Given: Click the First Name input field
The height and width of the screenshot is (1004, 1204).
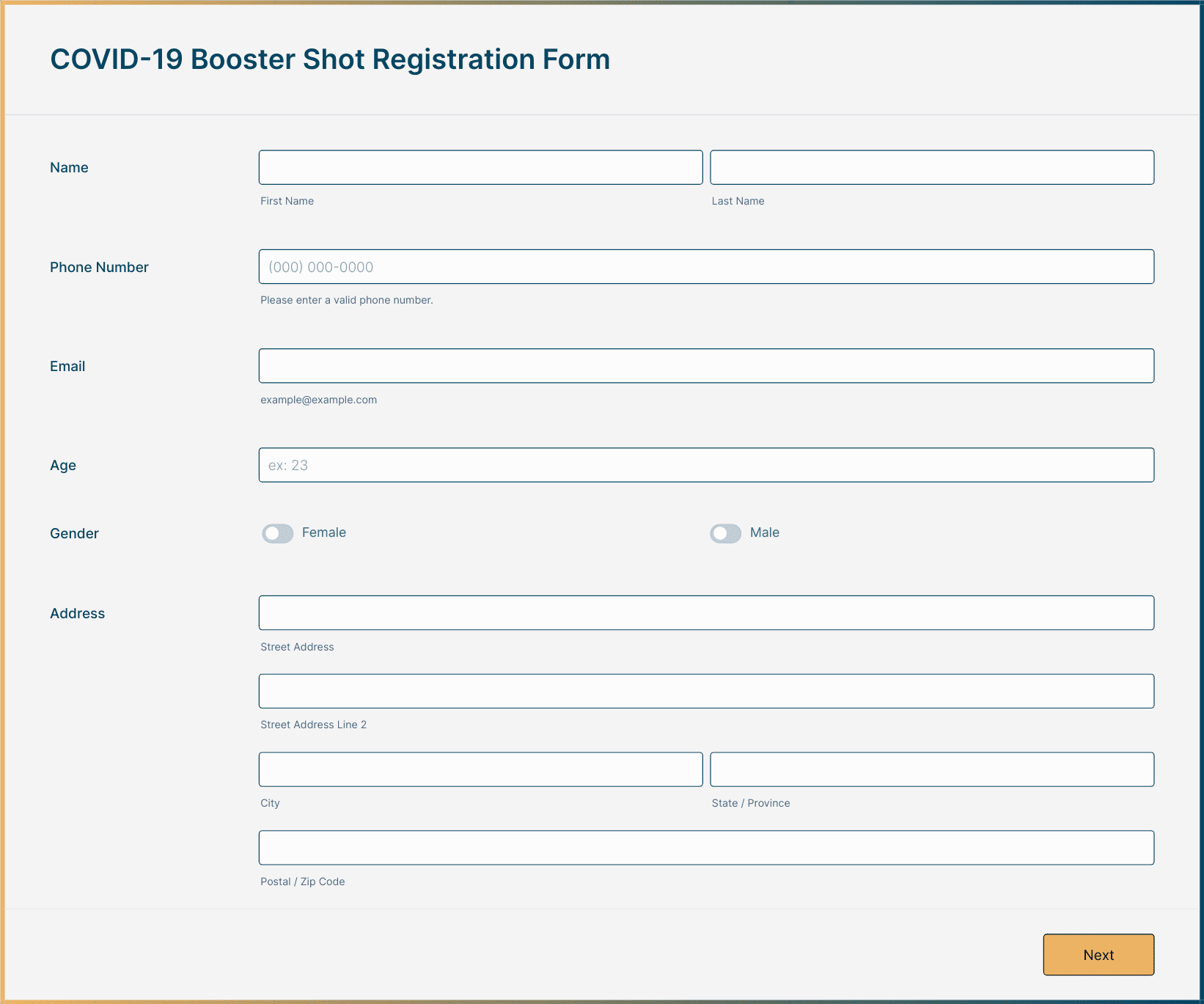Looking at the screenshot, I should coord(480,167).
